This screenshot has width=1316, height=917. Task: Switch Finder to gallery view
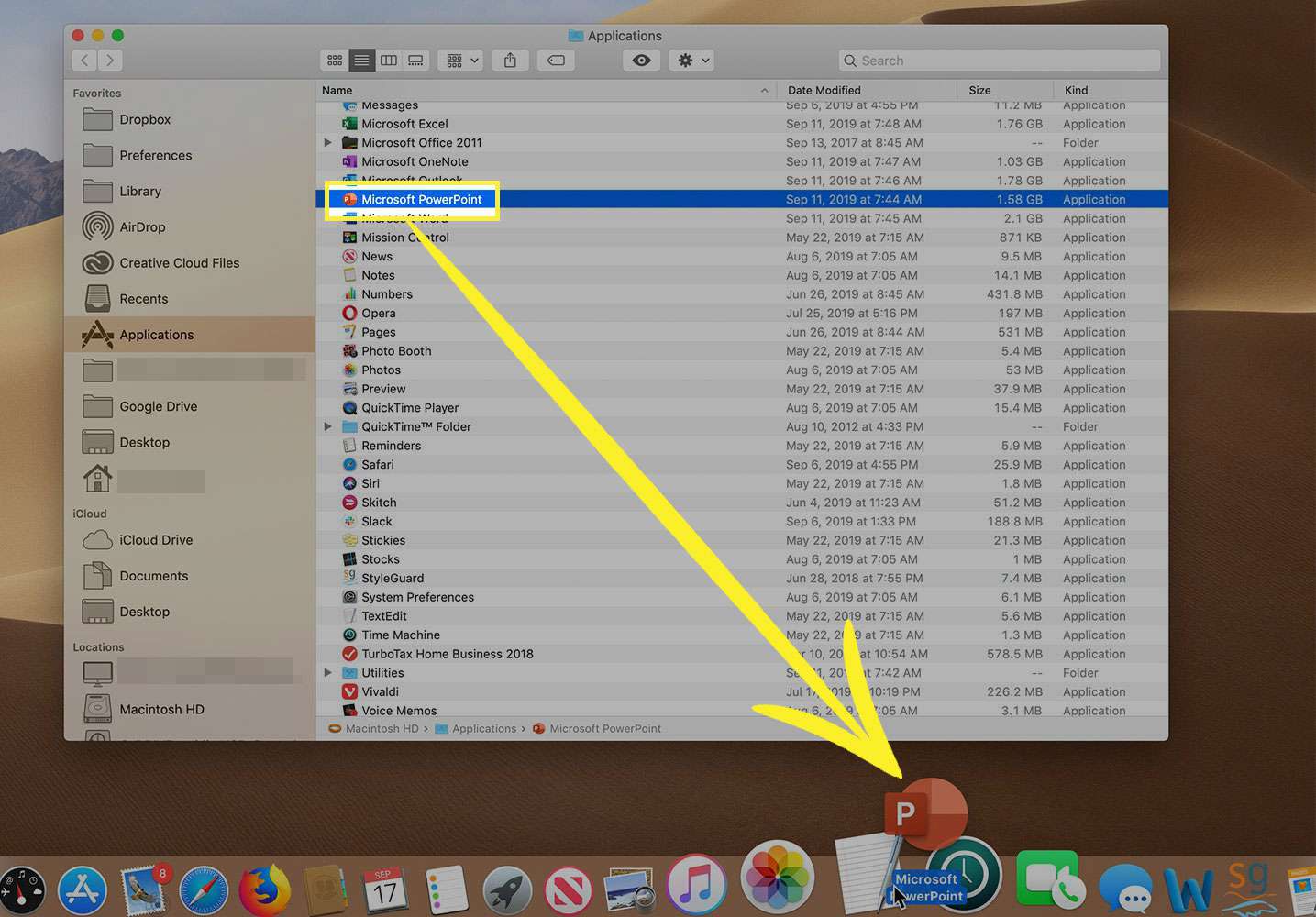pyautogui.click(x=415, y=61)
